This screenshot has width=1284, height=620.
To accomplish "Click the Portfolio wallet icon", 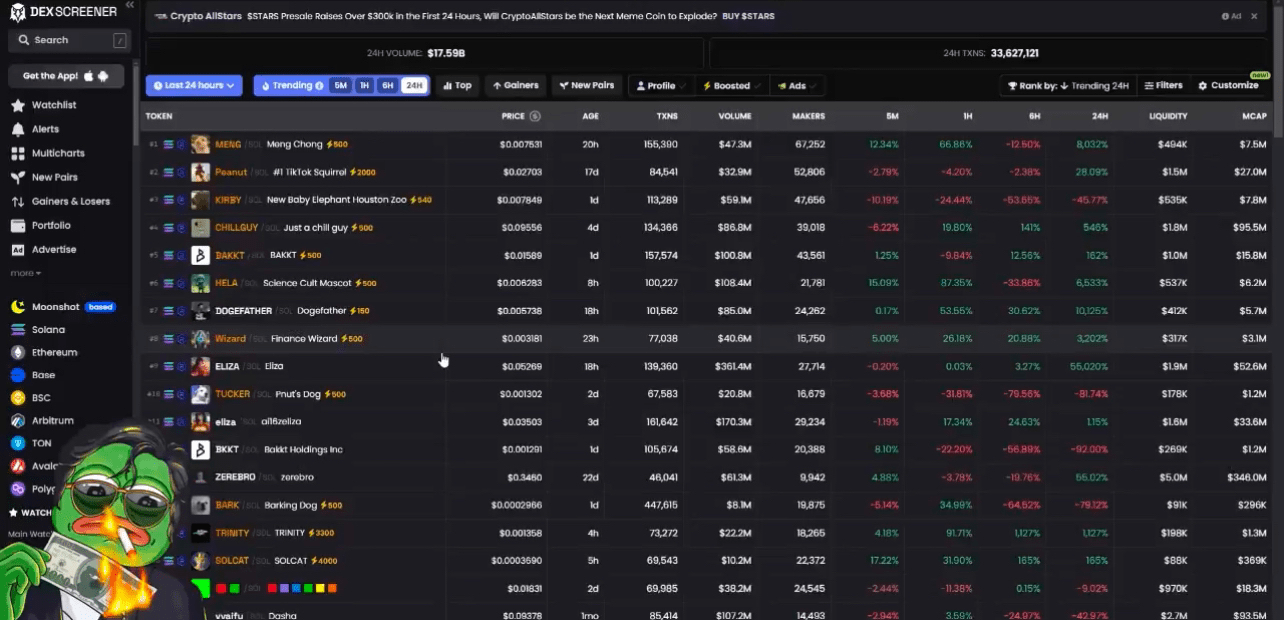I will click(x=18, y=225).
